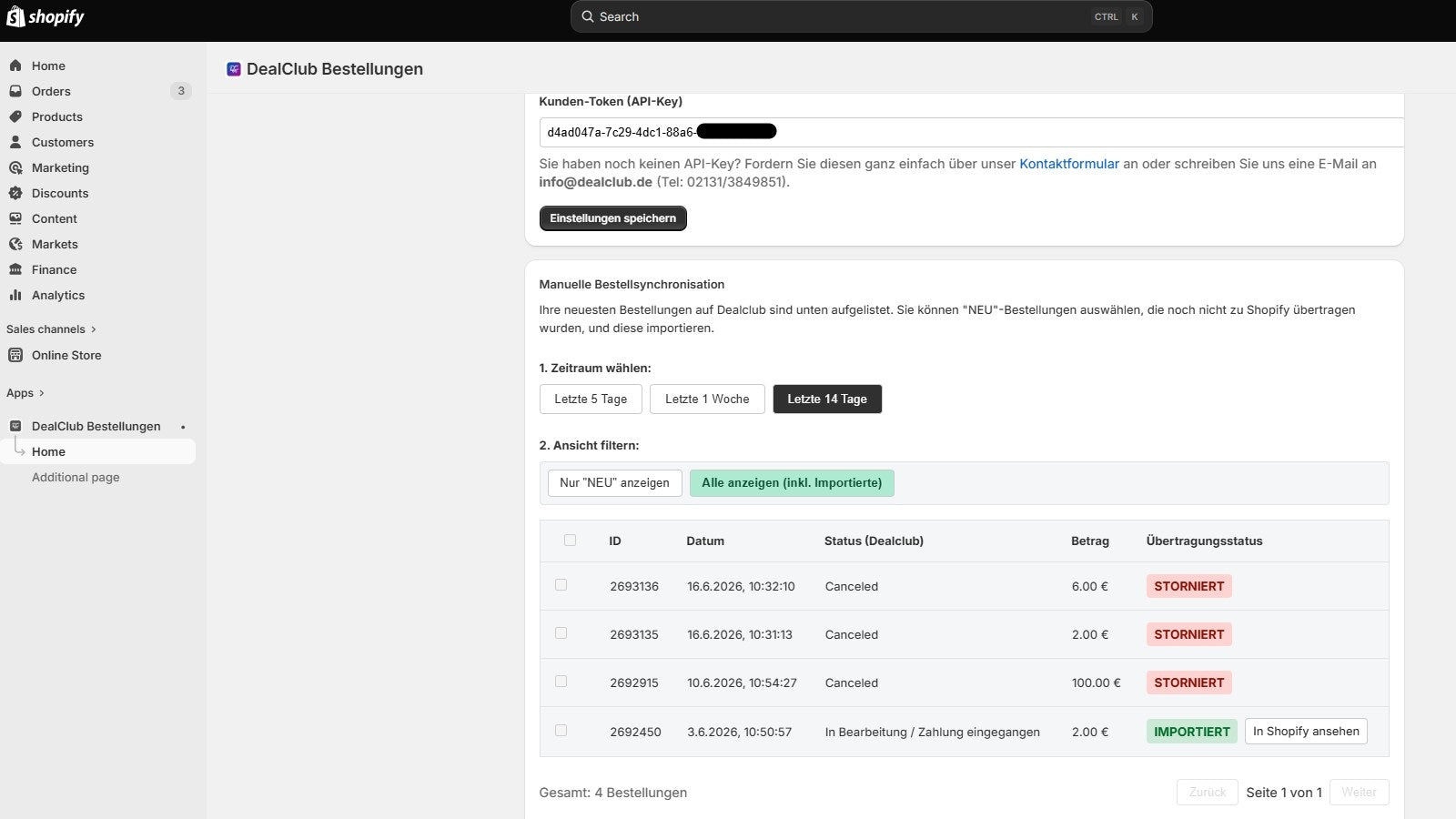Click the Orders count badge 3
This screenshot has height=819, width=1456.
[181, 91]
